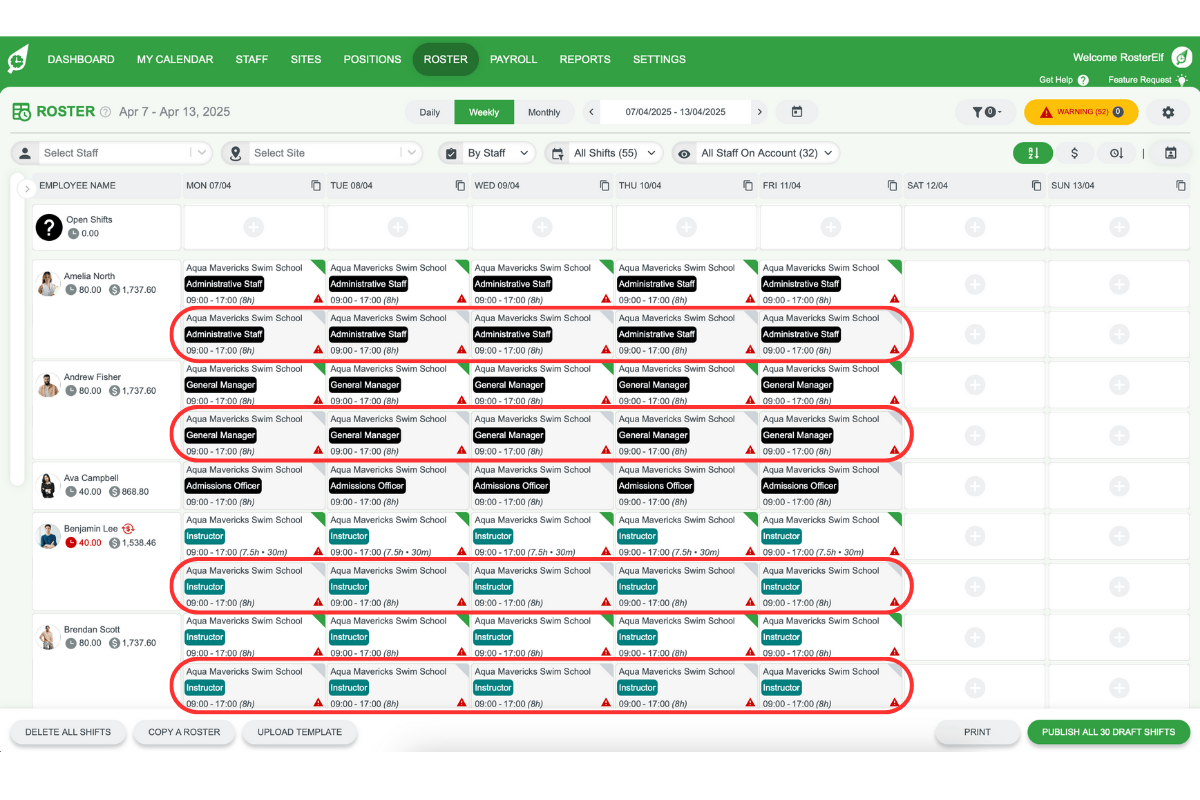This screenshot has height=800, width=1200.
Task: Publish all 30 draft shifts
Action: tap(1109, 732)
